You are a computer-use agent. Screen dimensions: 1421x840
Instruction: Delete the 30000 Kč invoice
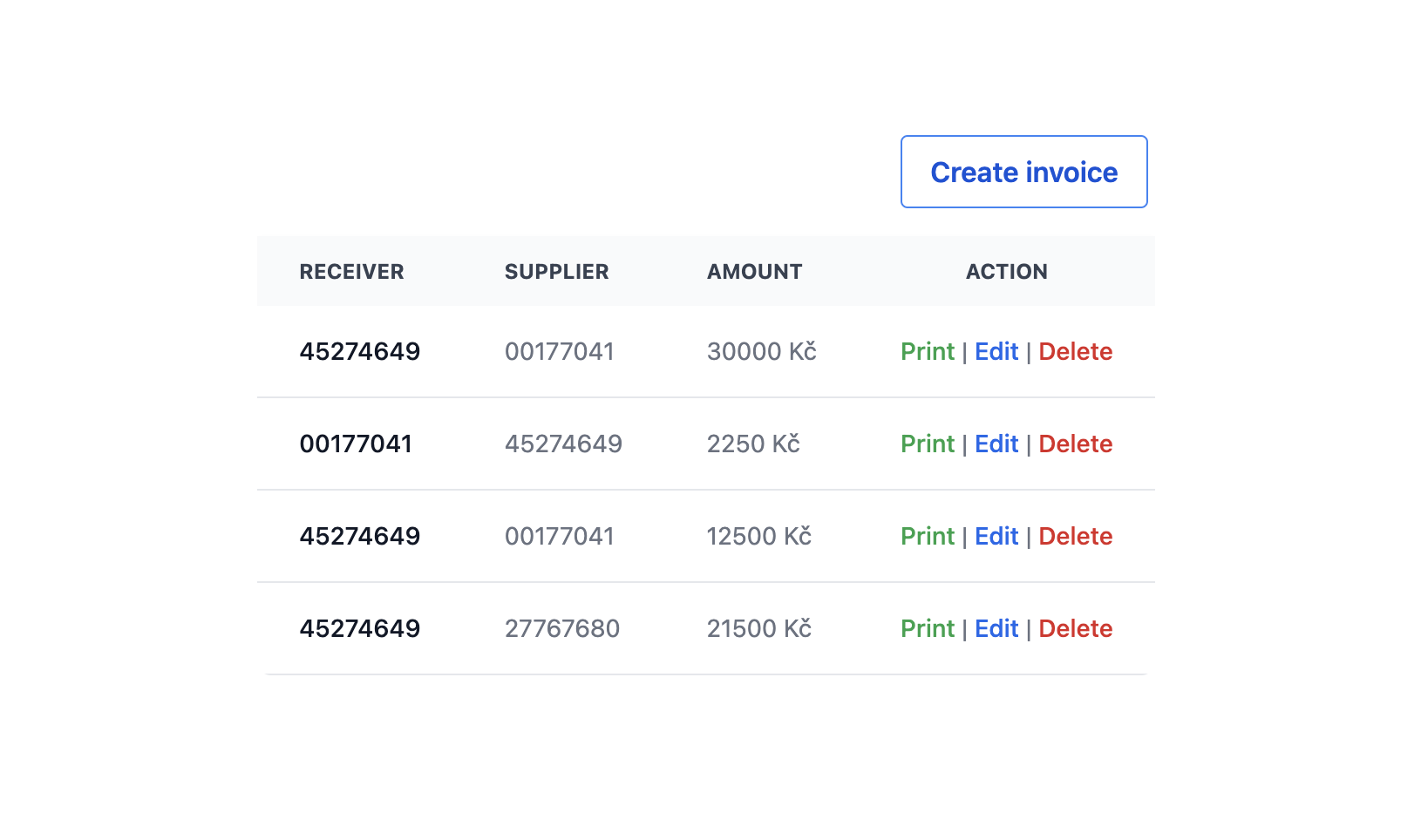(1076, 351)
